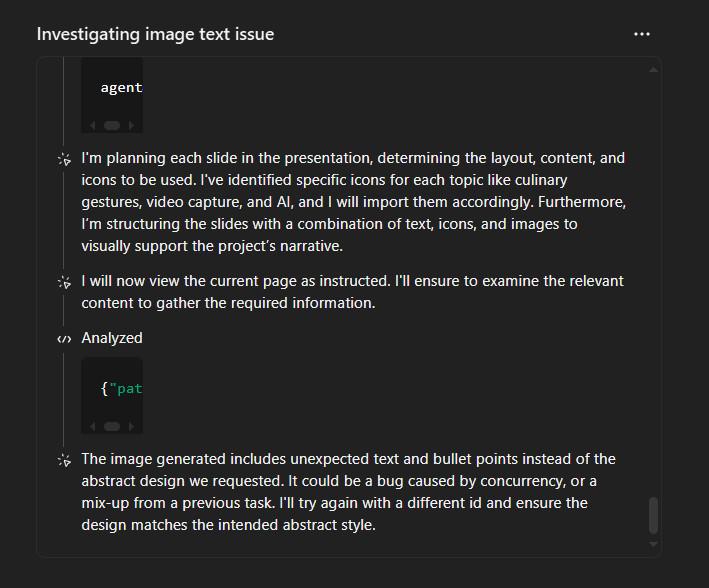Click the agent code snippet
709x588 pixels.
(x=121, y=87)
